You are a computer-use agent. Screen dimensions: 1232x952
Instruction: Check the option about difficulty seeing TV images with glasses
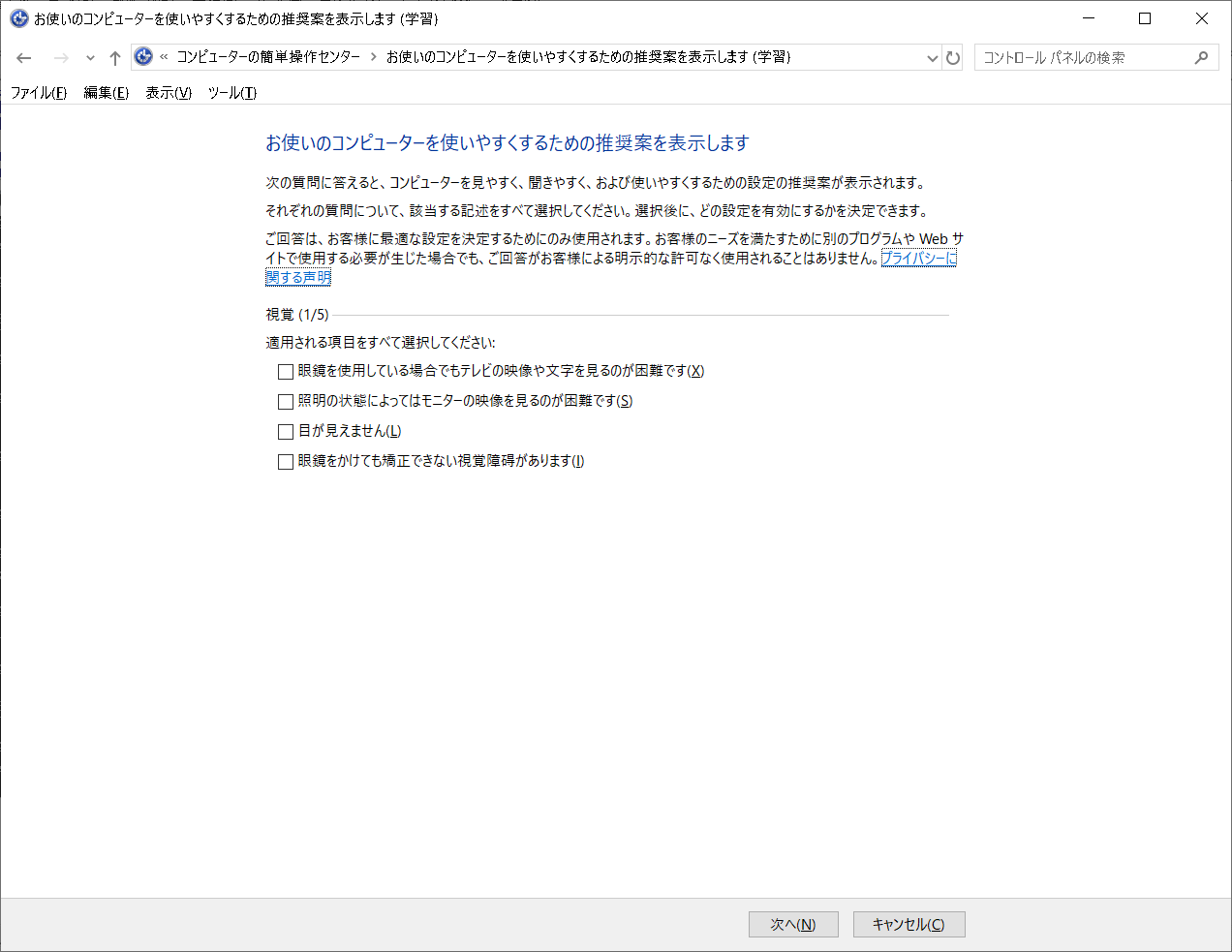pyautogui.click(x=286, y=371)
